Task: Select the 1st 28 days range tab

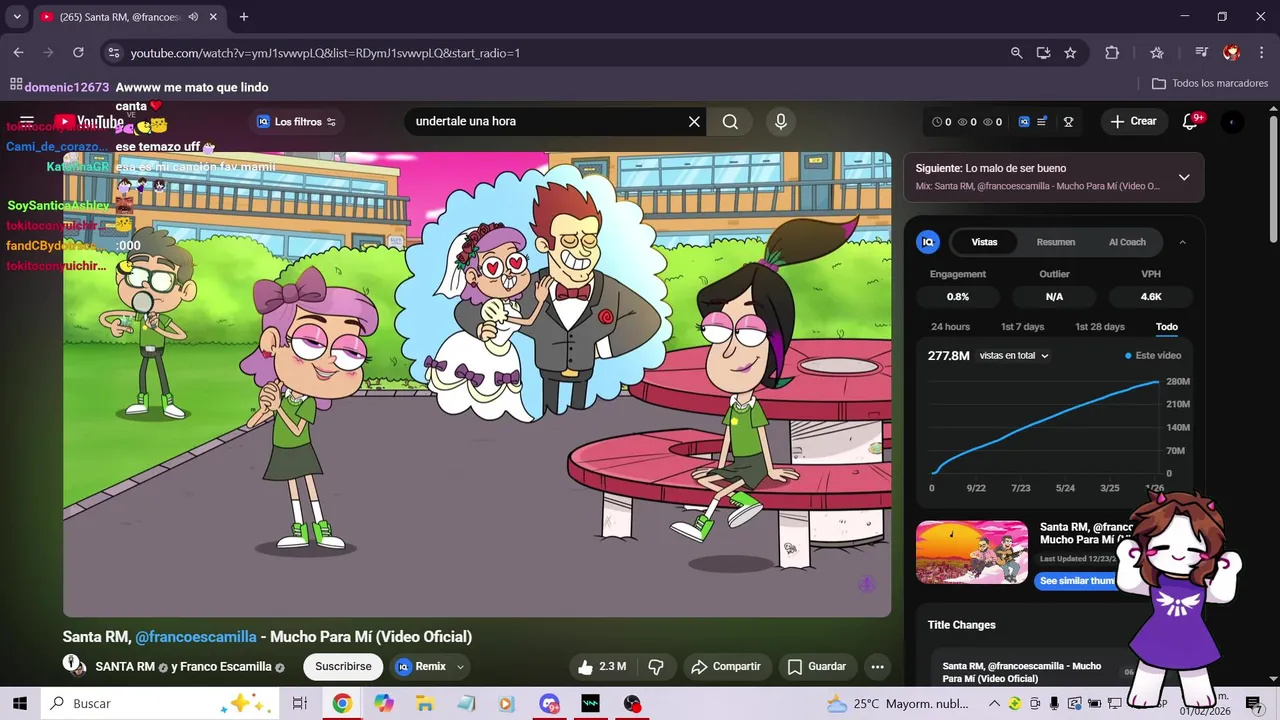Action: tap(1100, 327)
